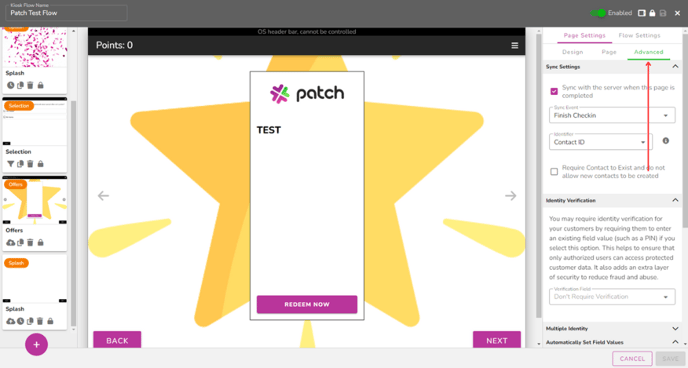Open the Verification Field dropdown
Viewport: 688px width, 368px height.
pyautogui.click(x=612, y=297)
